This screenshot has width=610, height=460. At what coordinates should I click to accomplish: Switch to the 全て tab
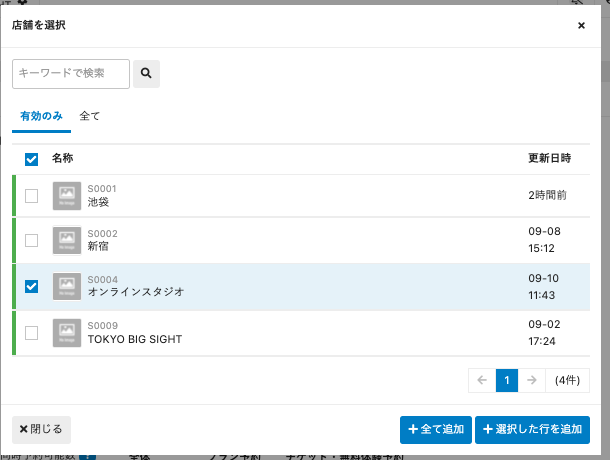(90, 116)
